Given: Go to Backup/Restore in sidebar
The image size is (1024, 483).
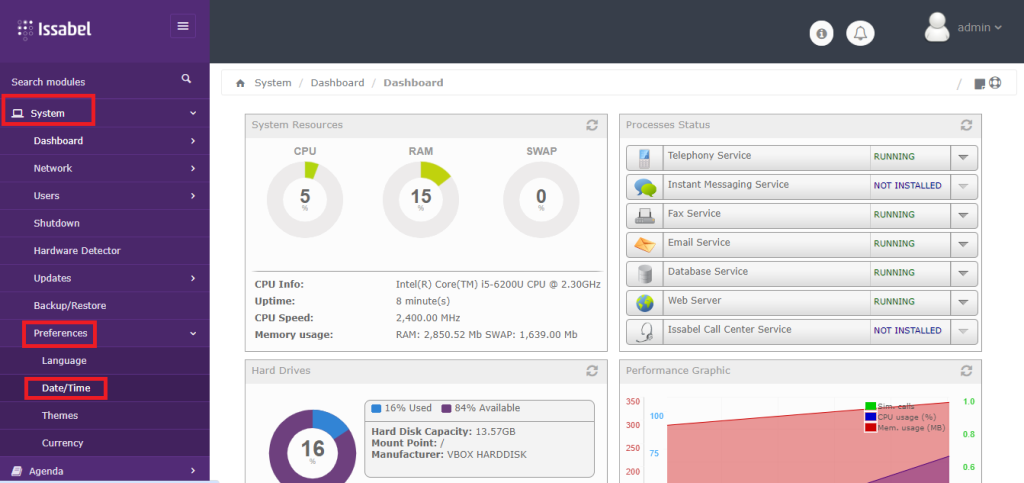Looking at the screenshot, I should 69,306.
